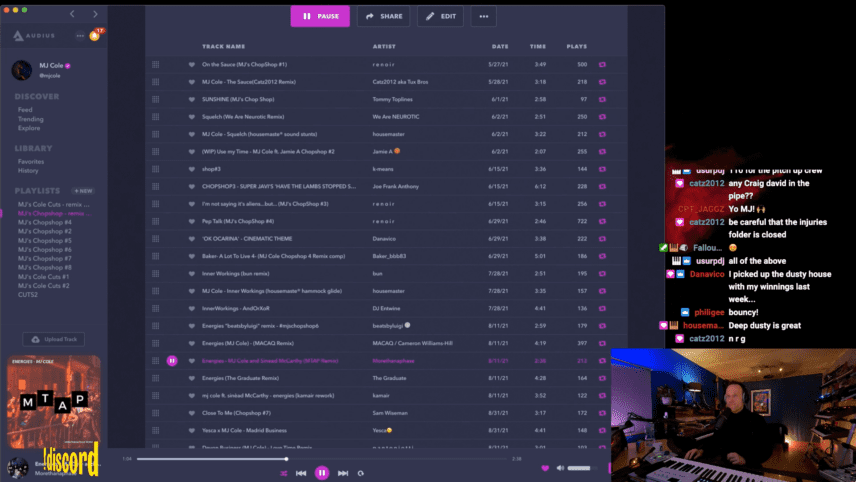Viewport: 856px width, 482px height.
Task: Favorite 'Pep Talk (MJ's ChopShop #4)' heart
Action: pos(192,221)
